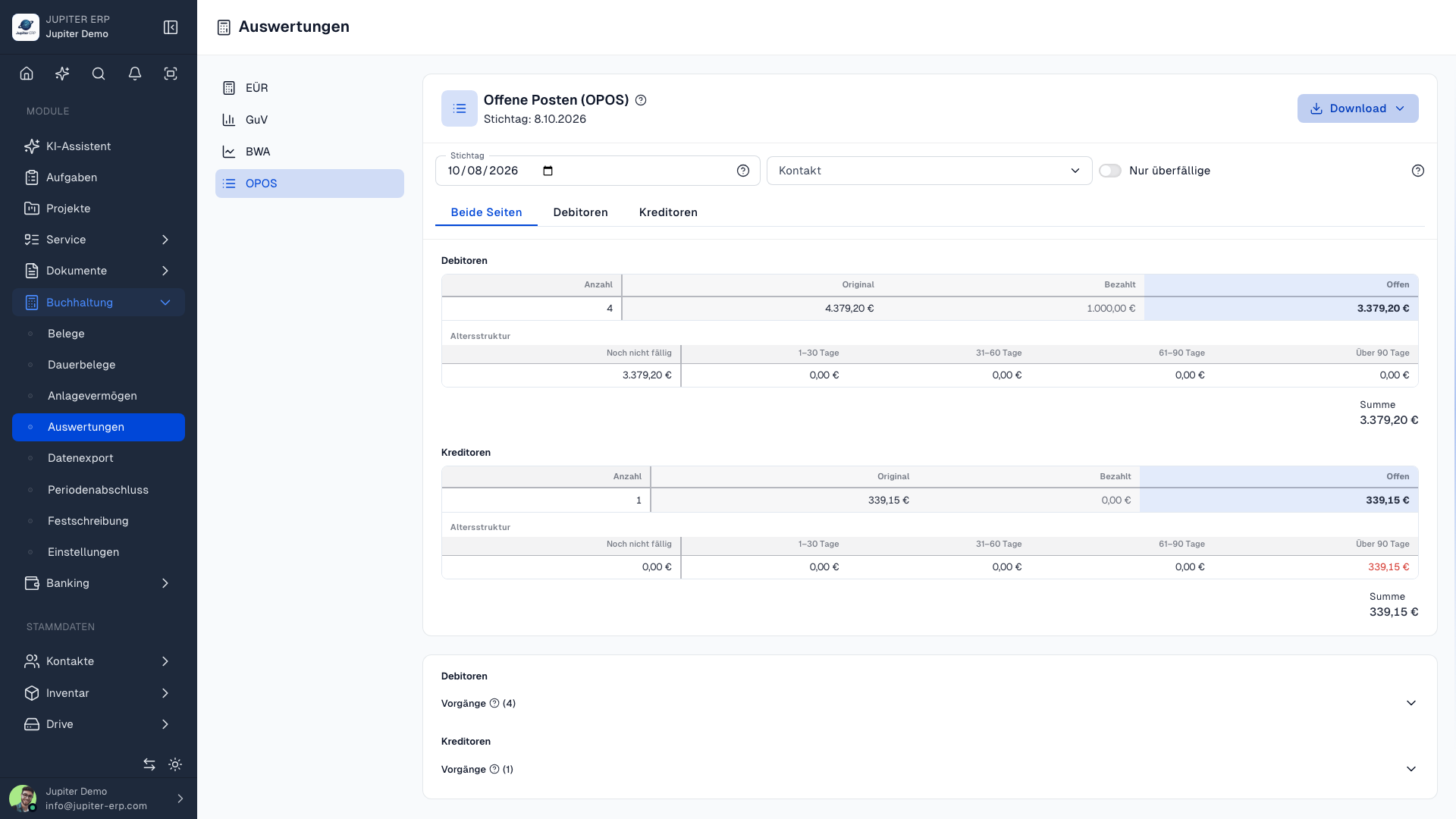This screenshot has height=819, width=1456.
Task: Click help icon beside Debitoren Vorgänge (4)
Action: pos(494,703)
